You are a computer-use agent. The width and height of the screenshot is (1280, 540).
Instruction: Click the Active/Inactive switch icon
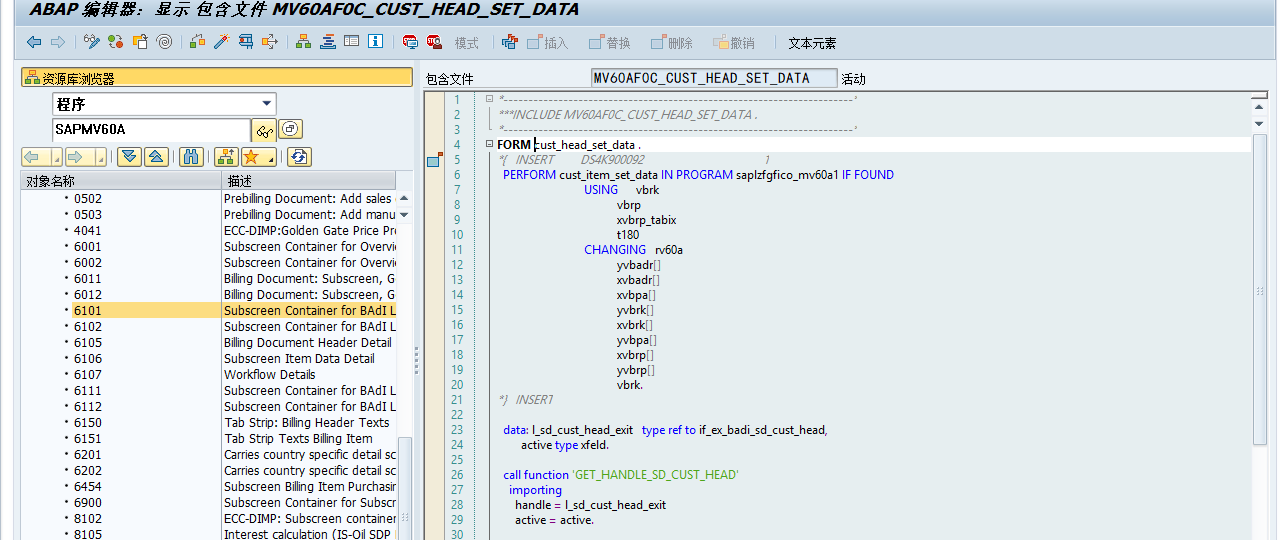(116, 42)
